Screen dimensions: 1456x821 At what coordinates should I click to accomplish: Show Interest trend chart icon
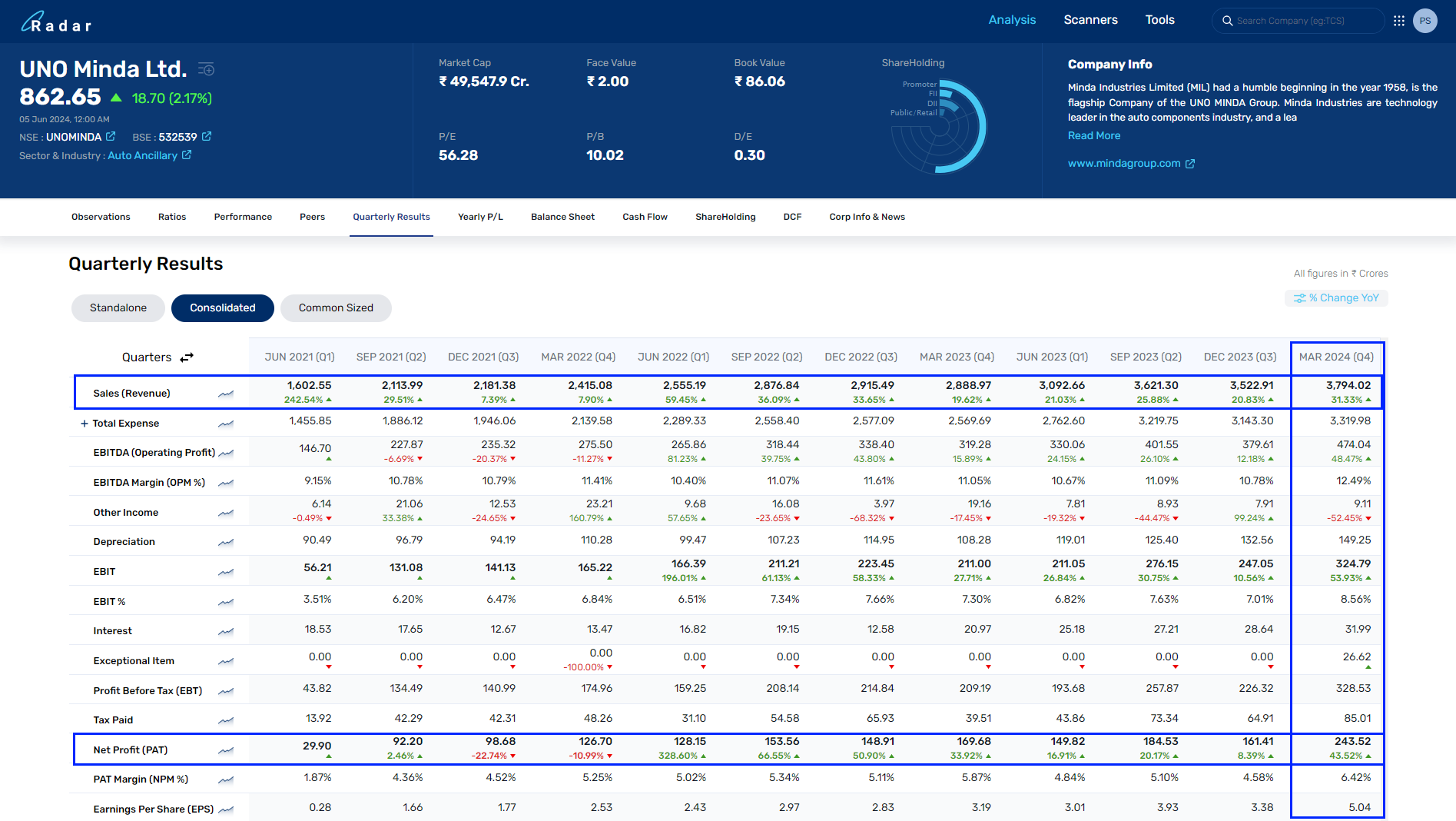(226, 631)
